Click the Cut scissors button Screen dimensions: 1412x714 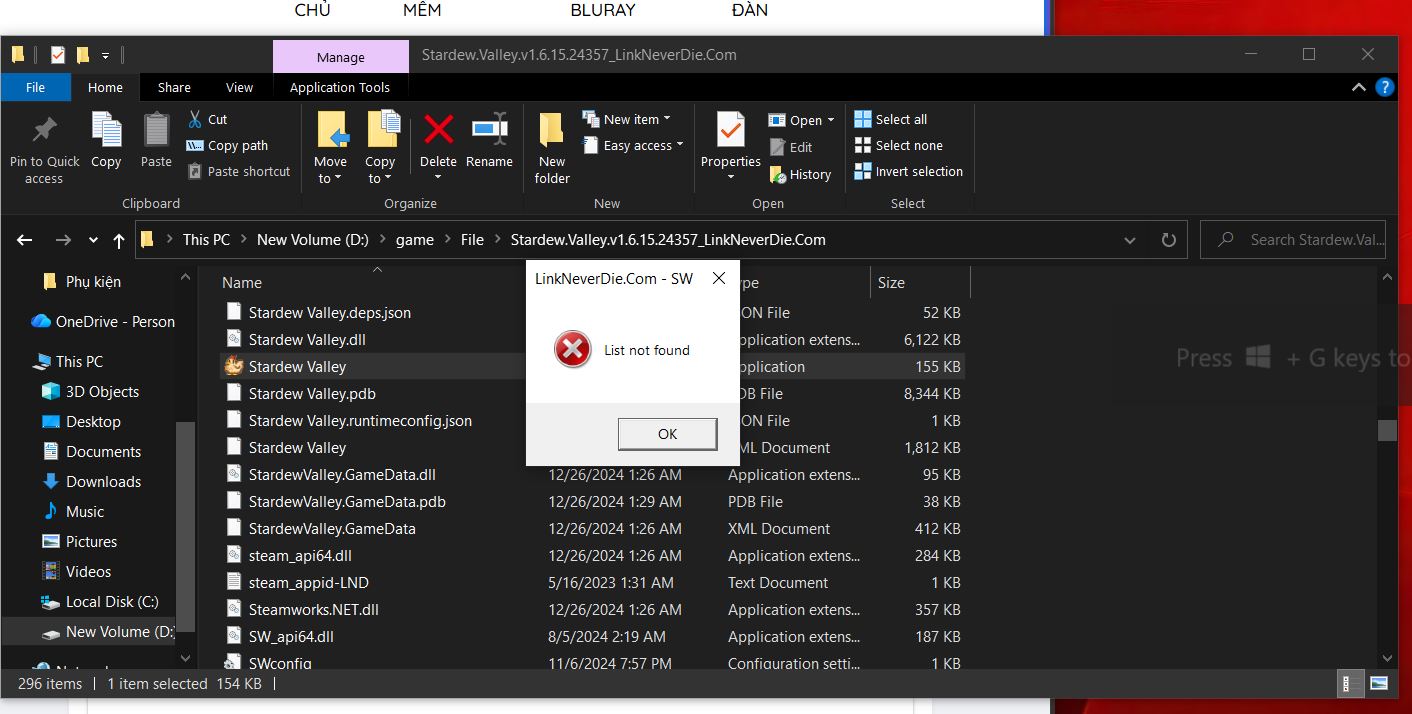pyautogui.click(x=208, y=119)
